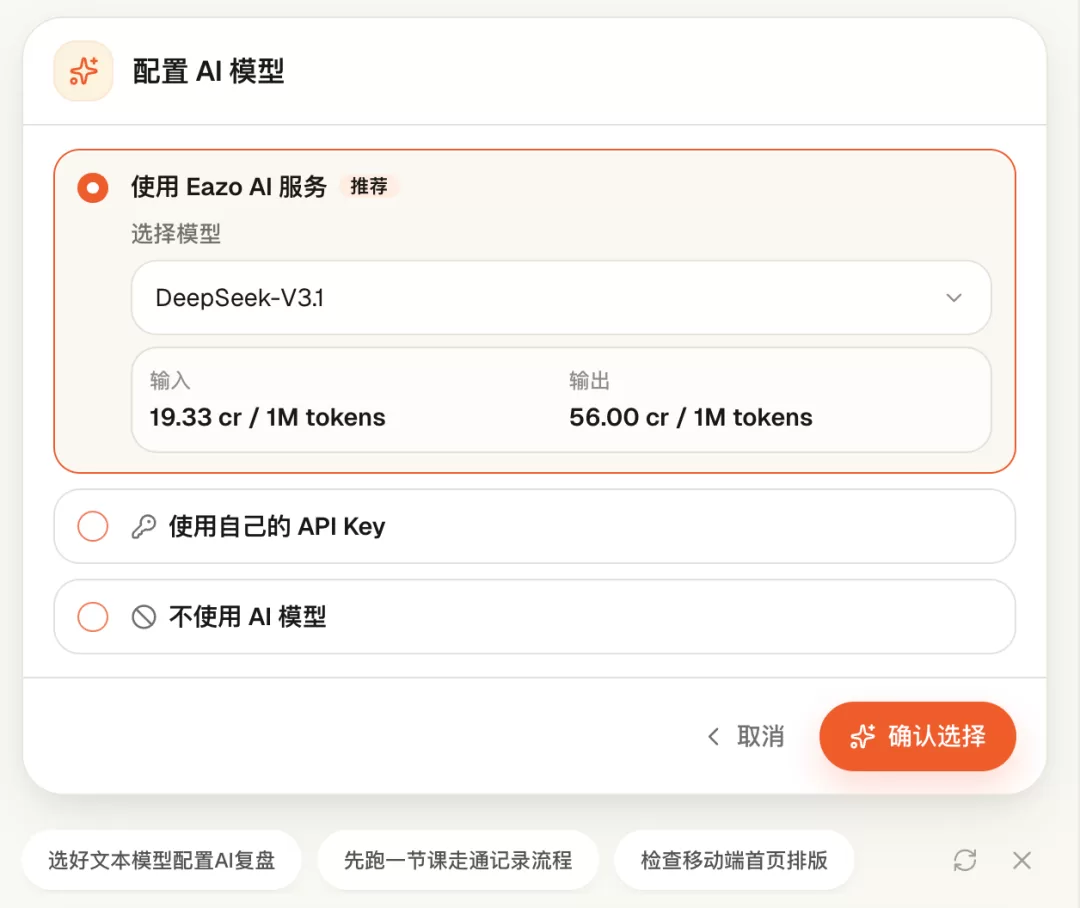Click sparkle icon inside 确认选择 button

(862, 736)
